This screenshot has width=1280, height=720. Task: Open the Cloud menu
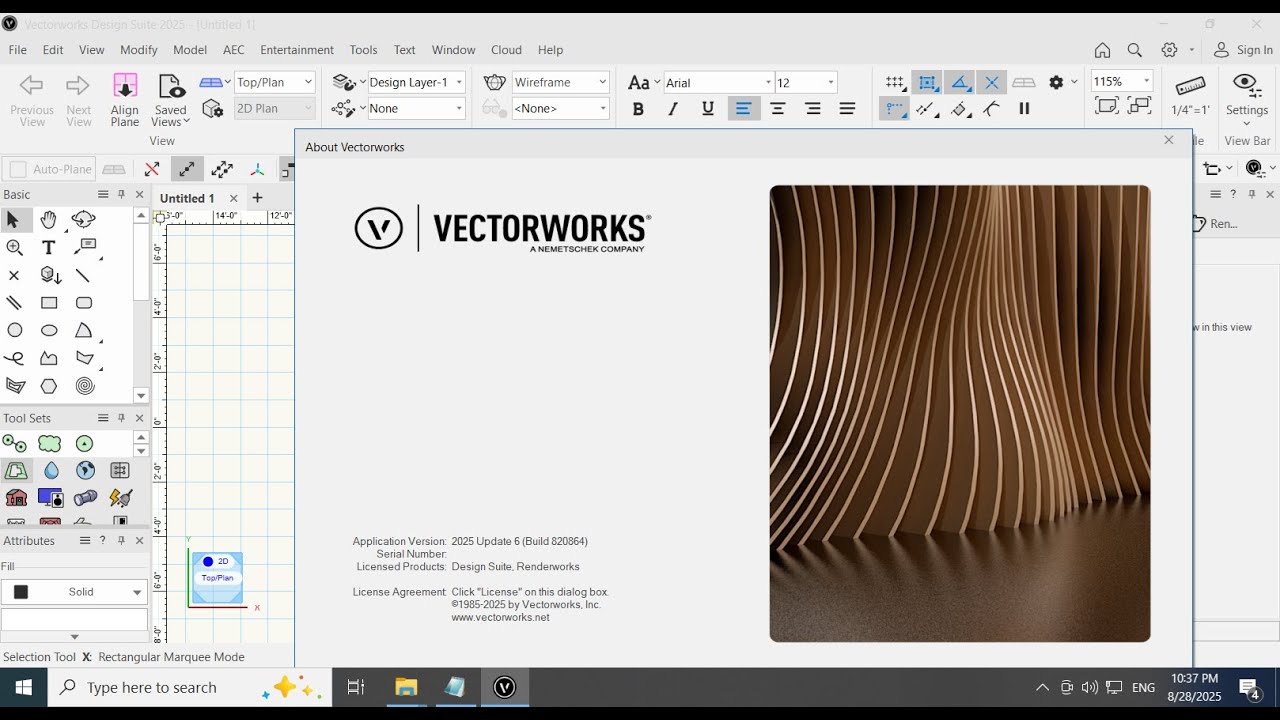pos(506,50)
